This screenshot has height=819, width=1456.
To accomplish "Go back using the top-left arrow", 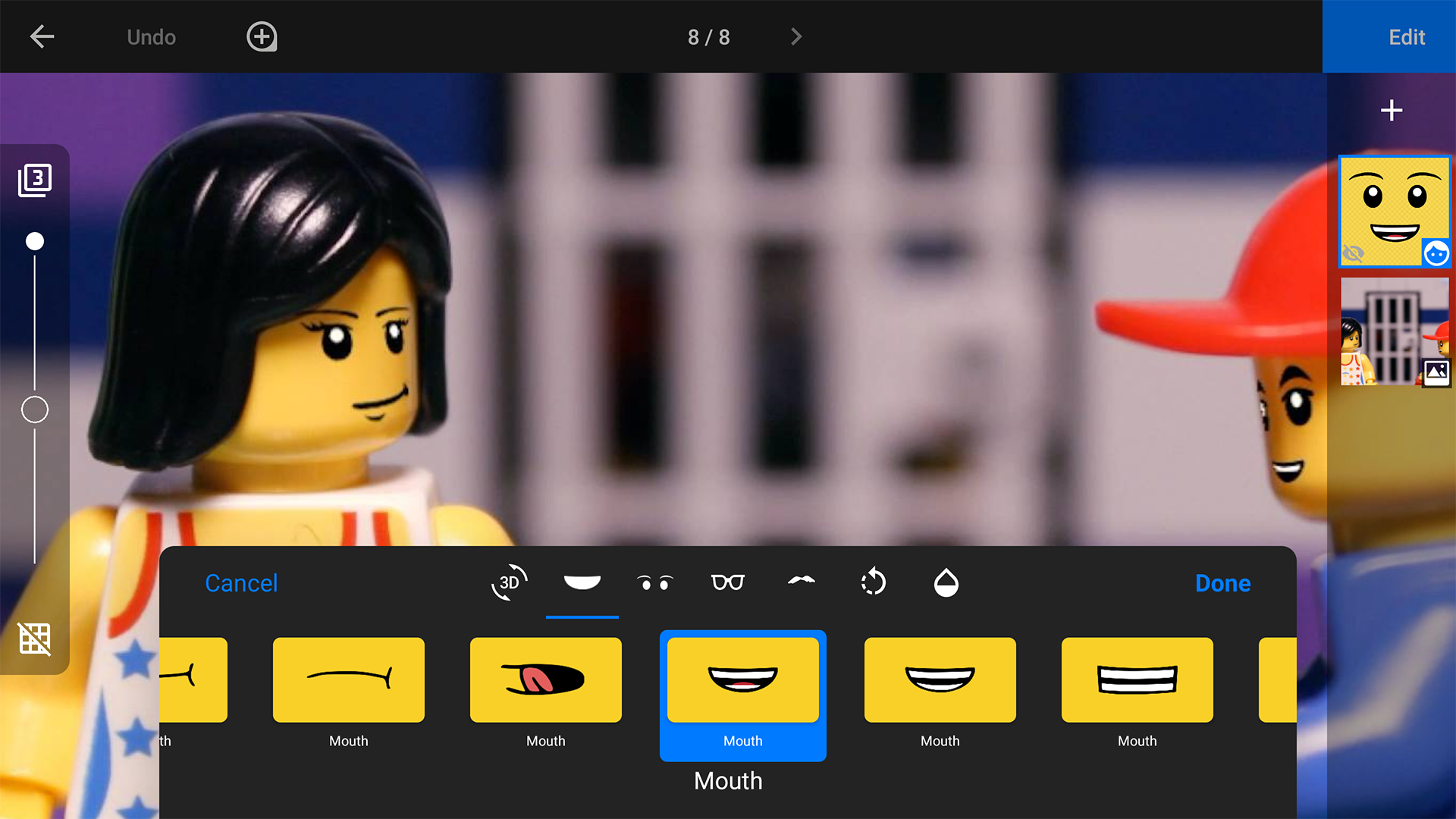I will (x=42, y=36).
